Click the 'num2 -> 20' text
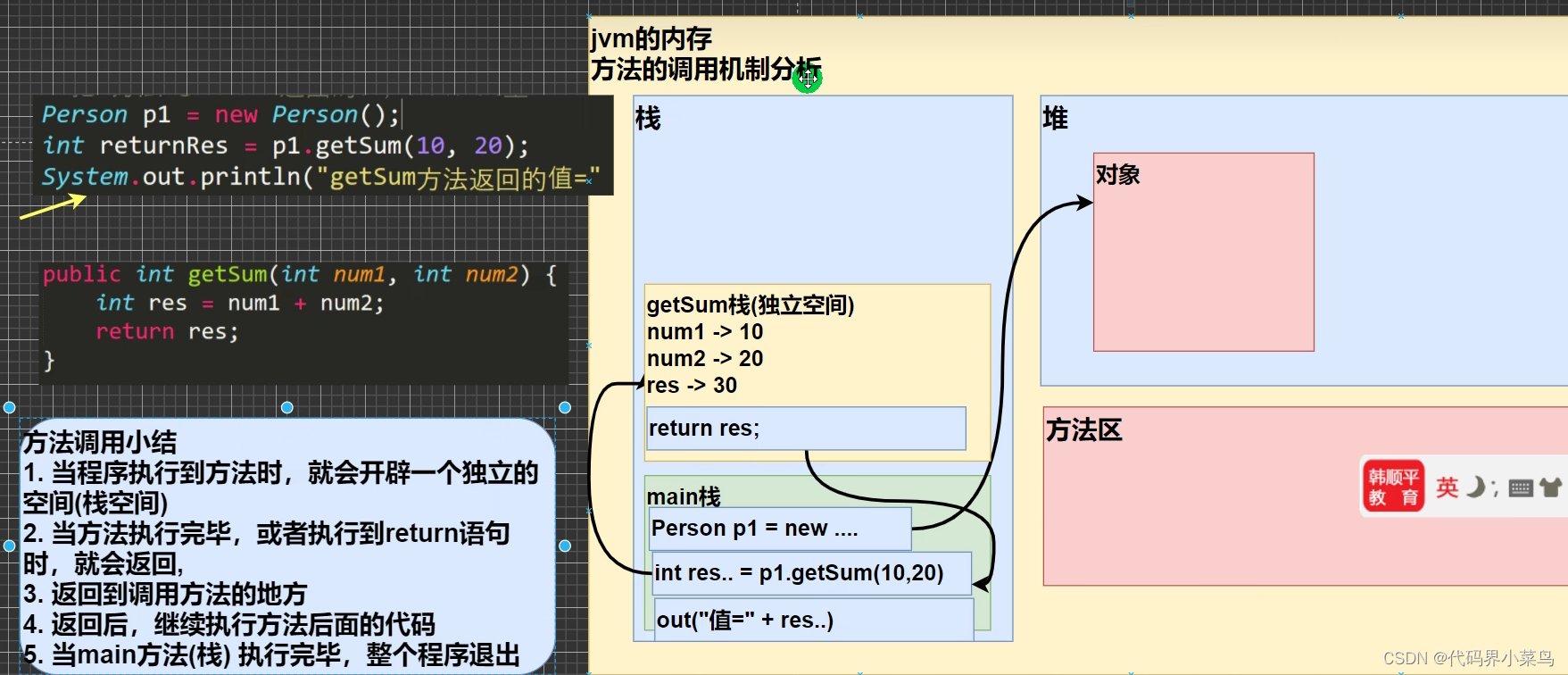Image resolution: width=1568 pixels, height=675 pixels. click(705, 359)
